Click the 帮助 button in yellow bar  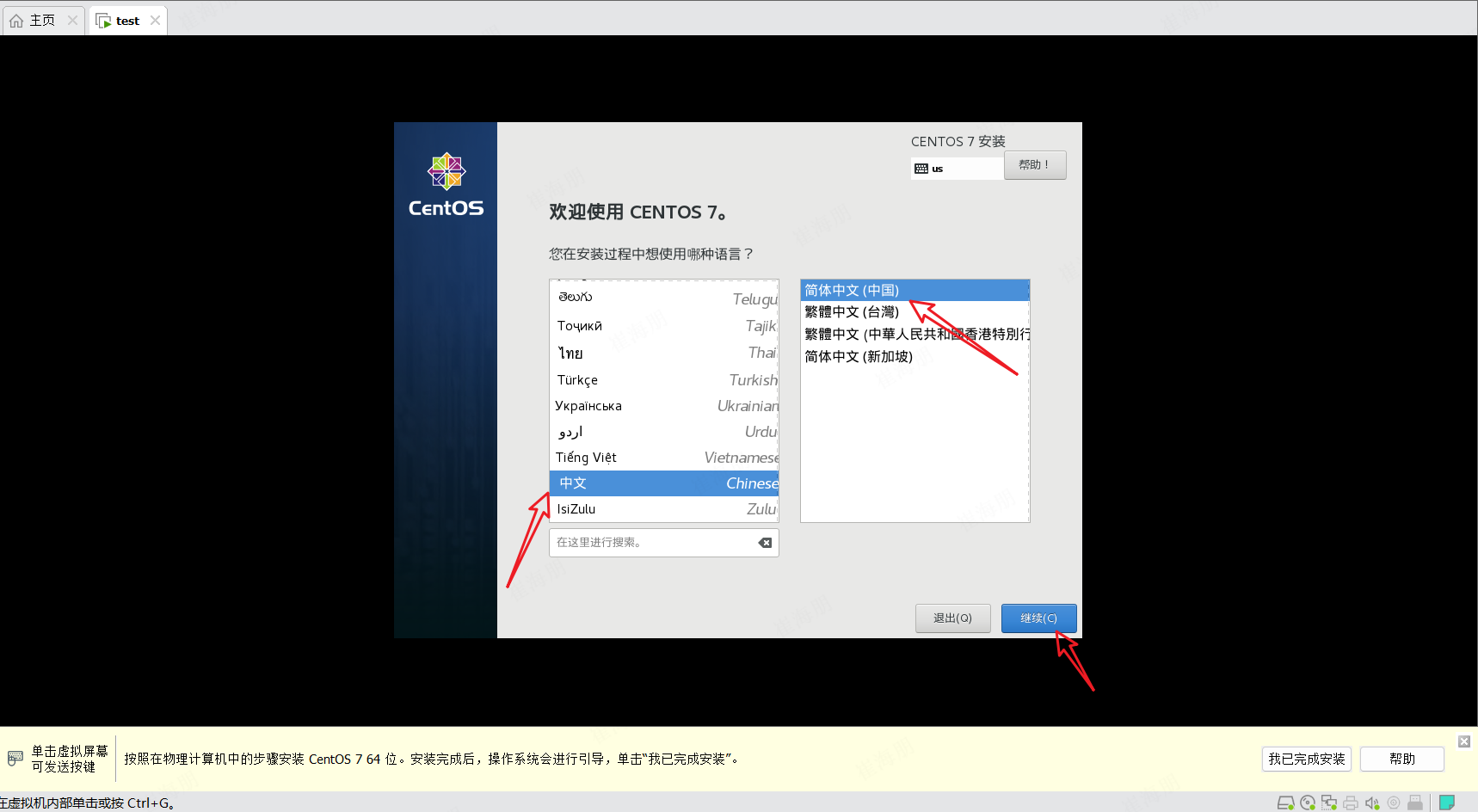[1401, 759]
